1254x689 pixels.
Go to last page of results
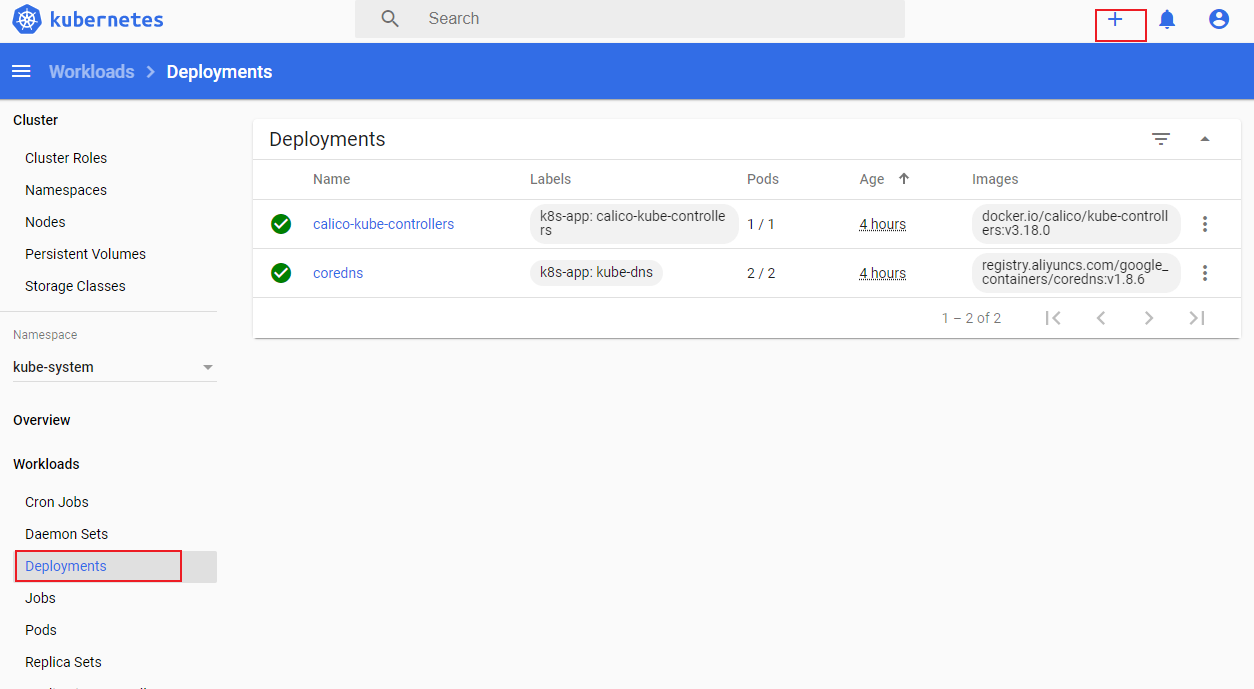pyautogui.click(x=1197, y=318)
